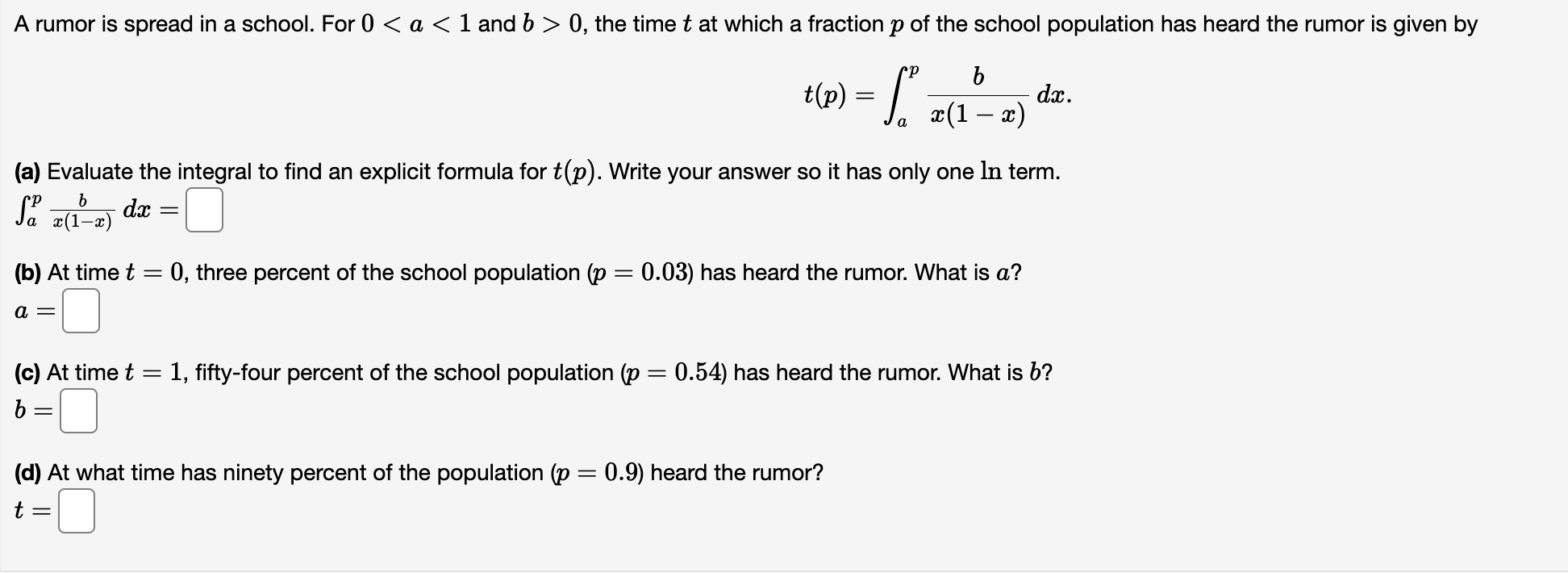1568x573 pixels.
Task: Click the bolded label (b)
Action: pos(27,273)
